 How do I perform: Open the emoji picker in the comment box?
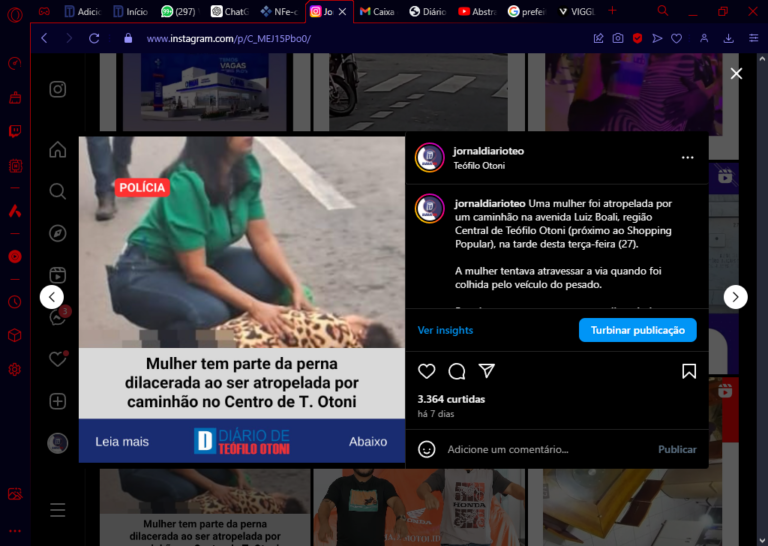click(x=427, y=449)
